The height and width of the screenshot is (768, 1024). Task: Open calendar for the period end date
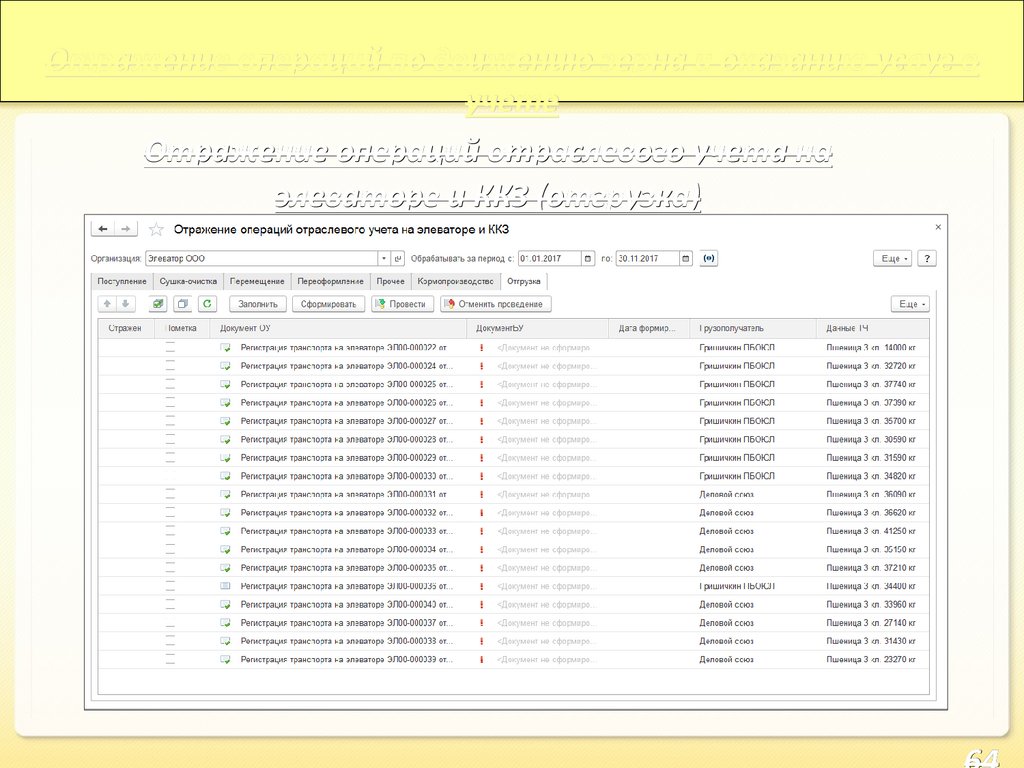[685, 258]
